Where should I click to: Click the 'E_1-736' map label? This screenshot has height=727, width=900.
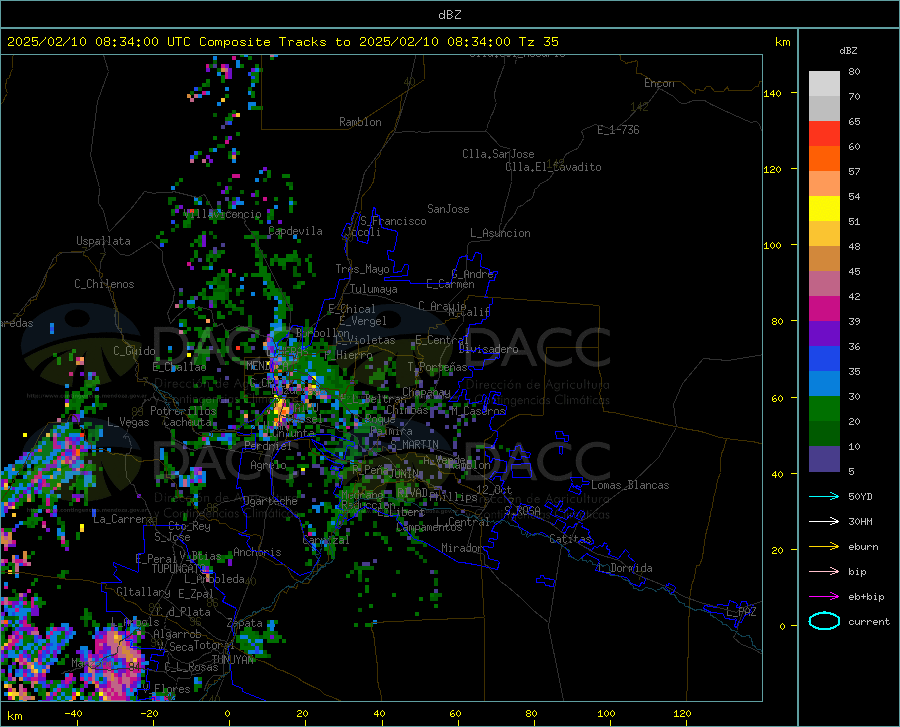tap(618, 130)
